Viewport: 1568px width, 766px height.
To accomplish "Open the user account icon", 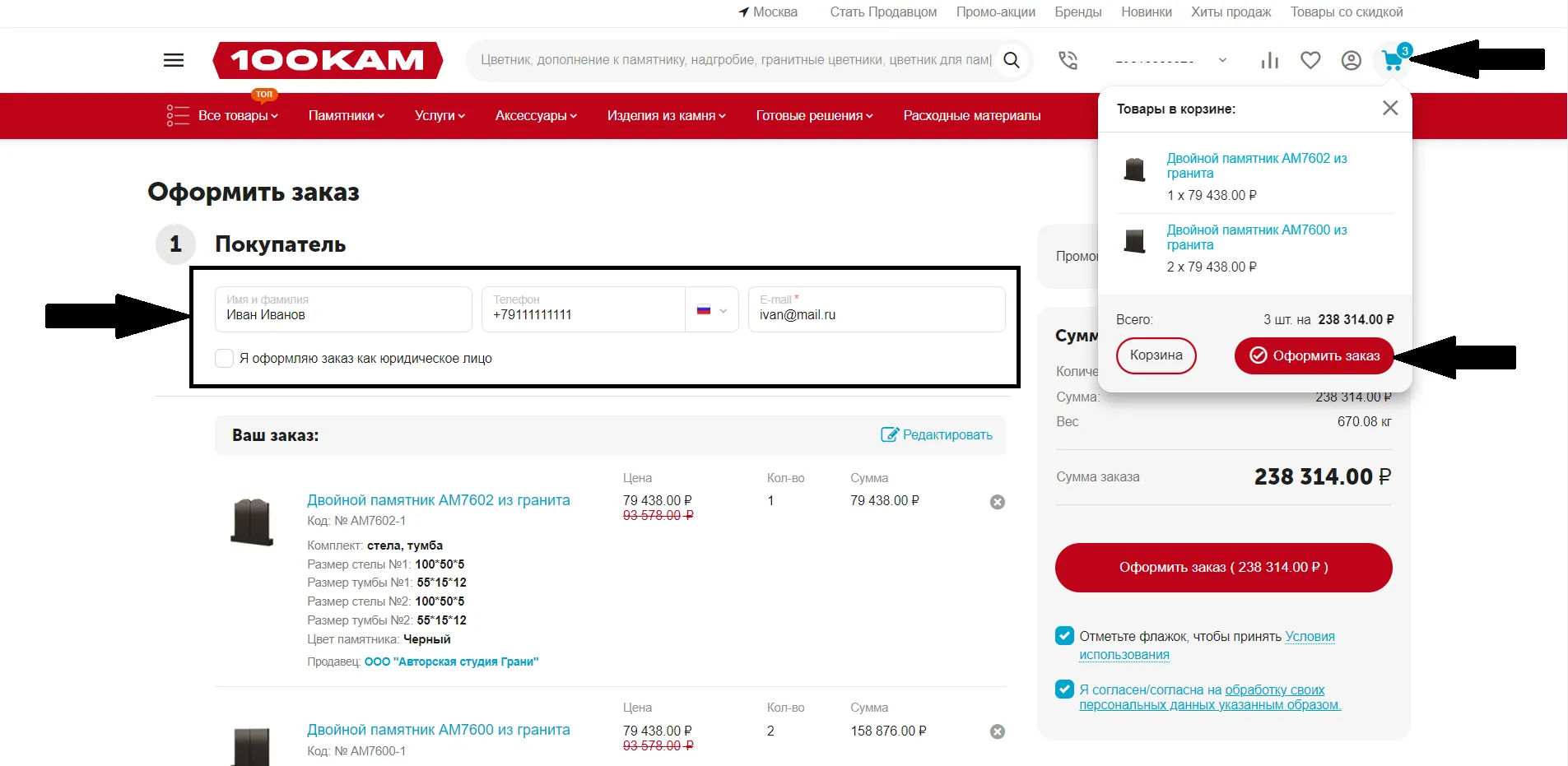I will pos(1351,60).
